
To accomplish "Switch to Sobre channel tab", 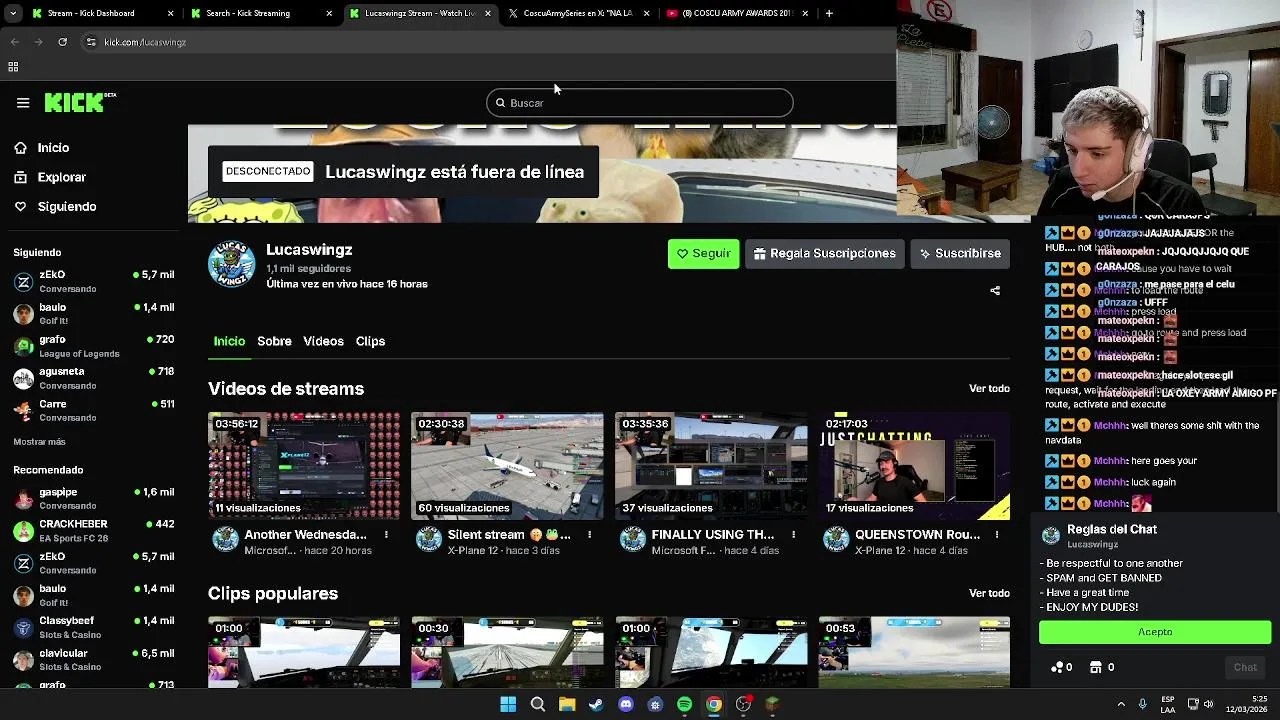I will [x=274, y=341].
